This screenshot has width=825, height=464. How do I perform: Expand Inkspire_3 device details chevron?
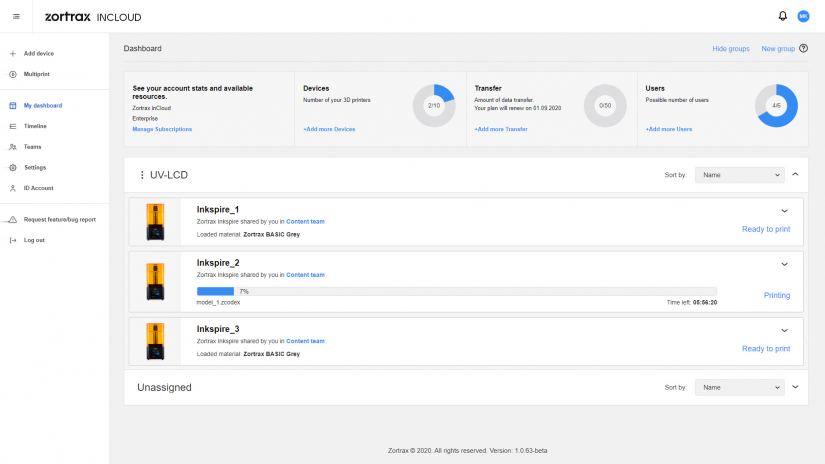[x=784, y=331]
